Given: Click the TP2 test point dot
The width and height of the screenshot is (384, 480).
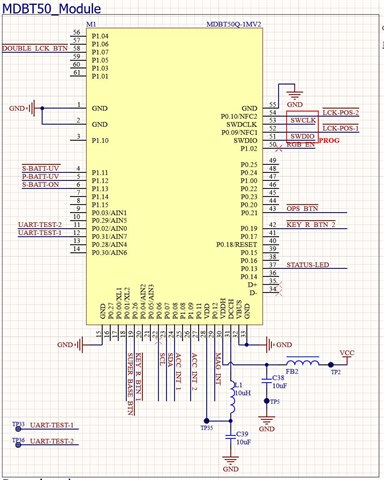Looking at the screenshot, I should point(331,365).
